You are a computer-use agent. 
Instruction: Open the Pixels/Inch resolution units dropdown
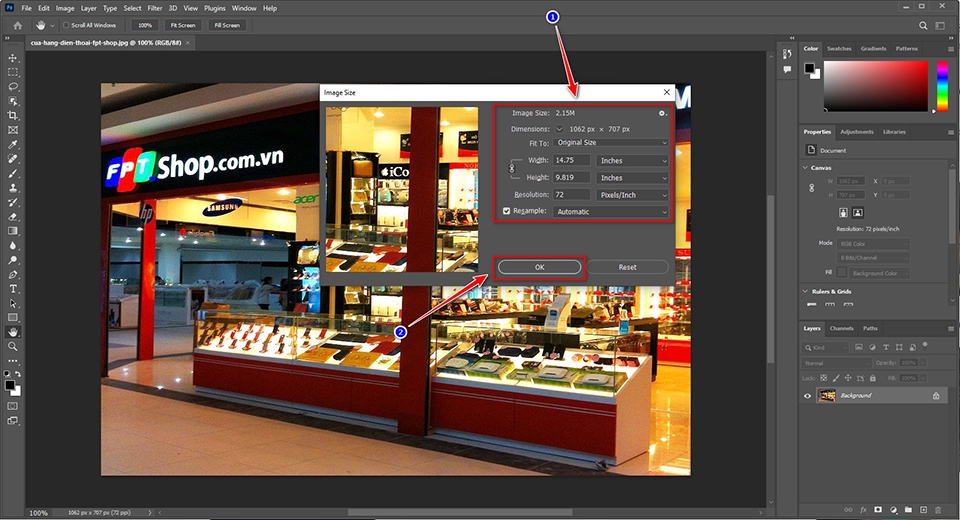coord(632,195)
